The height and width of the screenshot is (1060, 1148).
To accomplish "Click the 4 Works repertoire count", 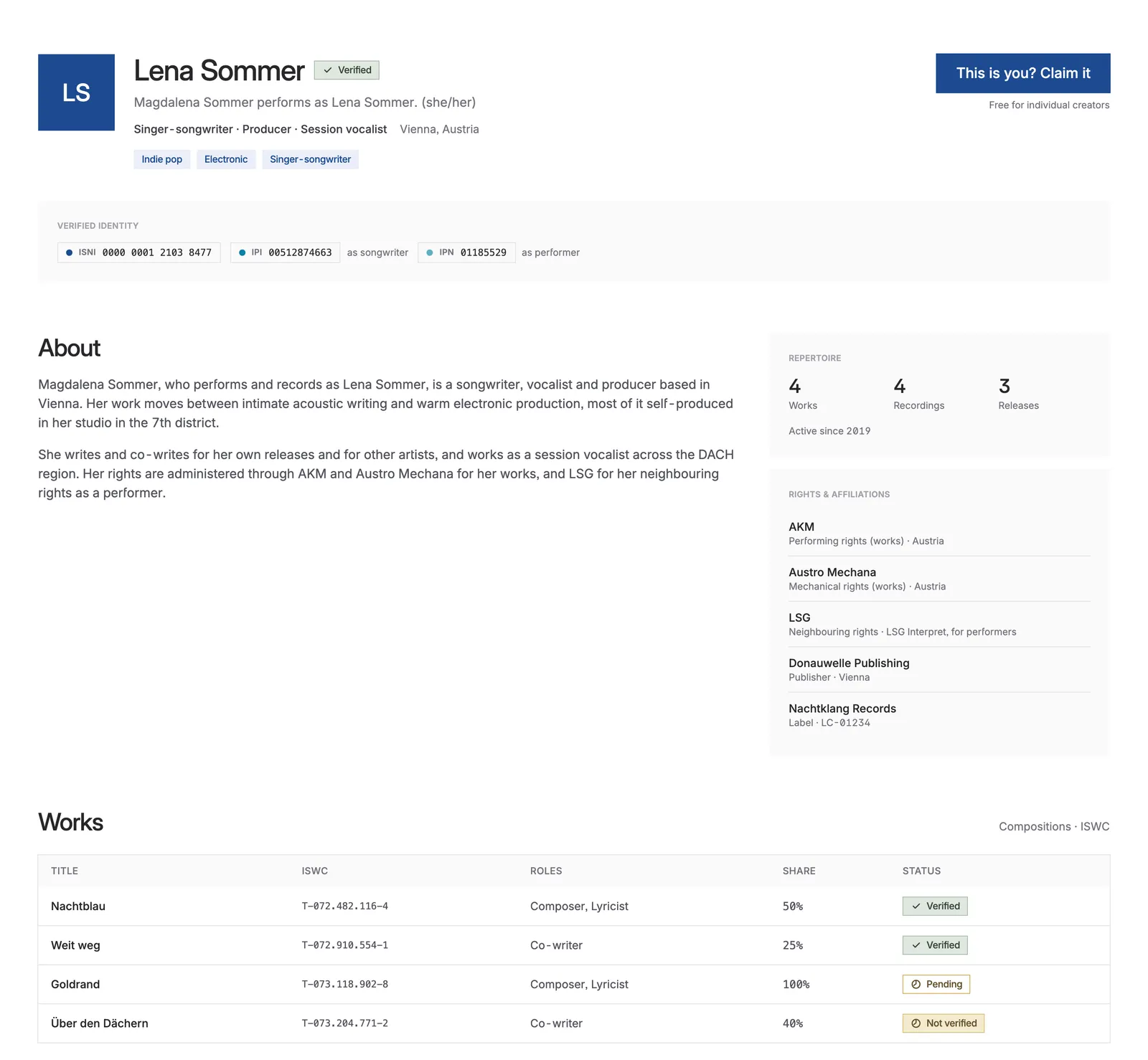I will point(803,394).
